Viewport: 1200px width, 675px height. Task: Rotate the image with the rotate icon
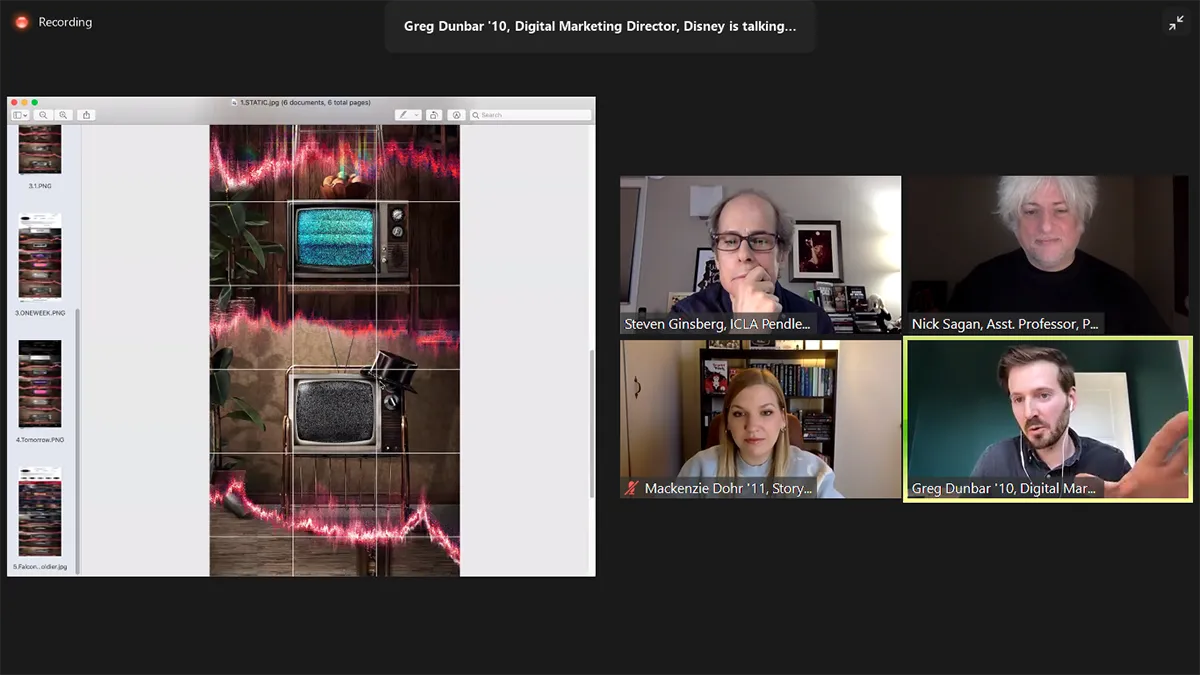tap(432, 114)
